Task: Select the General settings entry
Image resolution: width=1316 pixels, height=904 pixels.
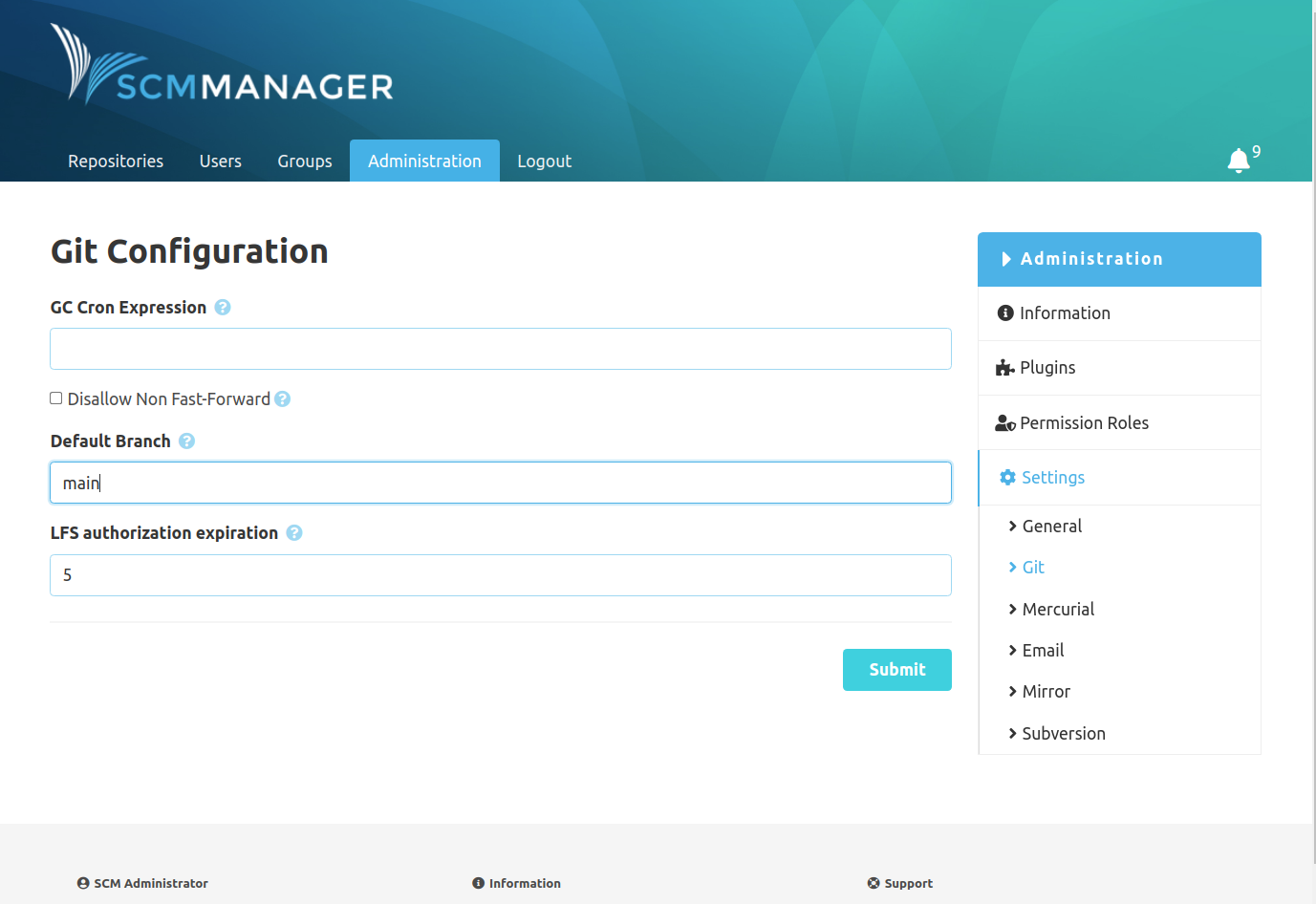Action: 1051,526
